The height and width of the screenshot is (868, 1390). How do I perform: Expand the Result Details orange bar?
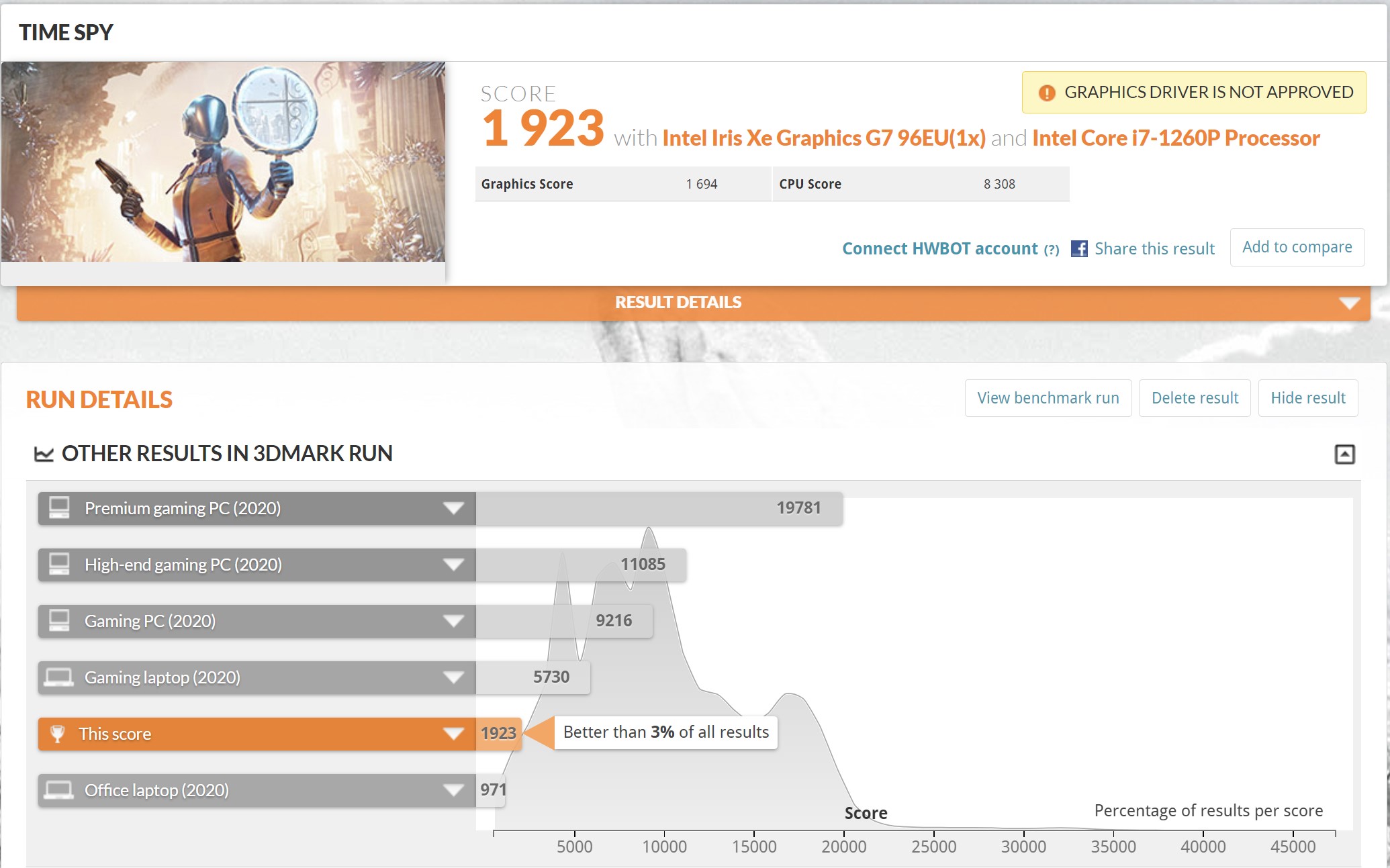[1349, 303]
